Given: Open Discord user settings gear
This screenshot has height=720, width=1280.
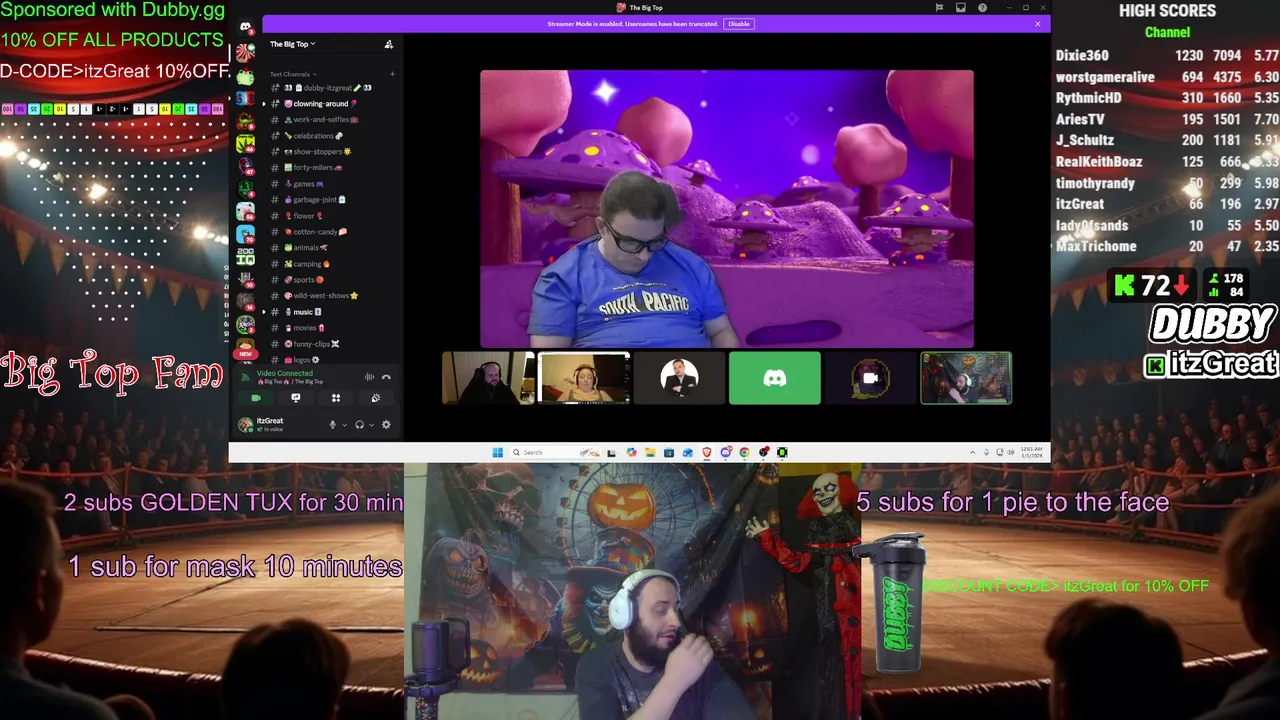Looking at the screenshot, I should [386, 425].
